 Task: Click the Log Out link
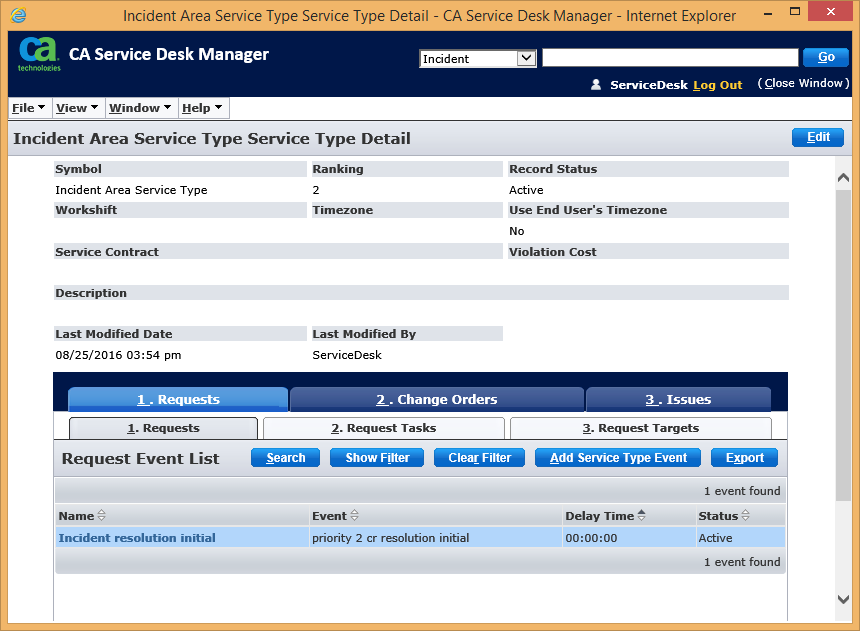717,85
